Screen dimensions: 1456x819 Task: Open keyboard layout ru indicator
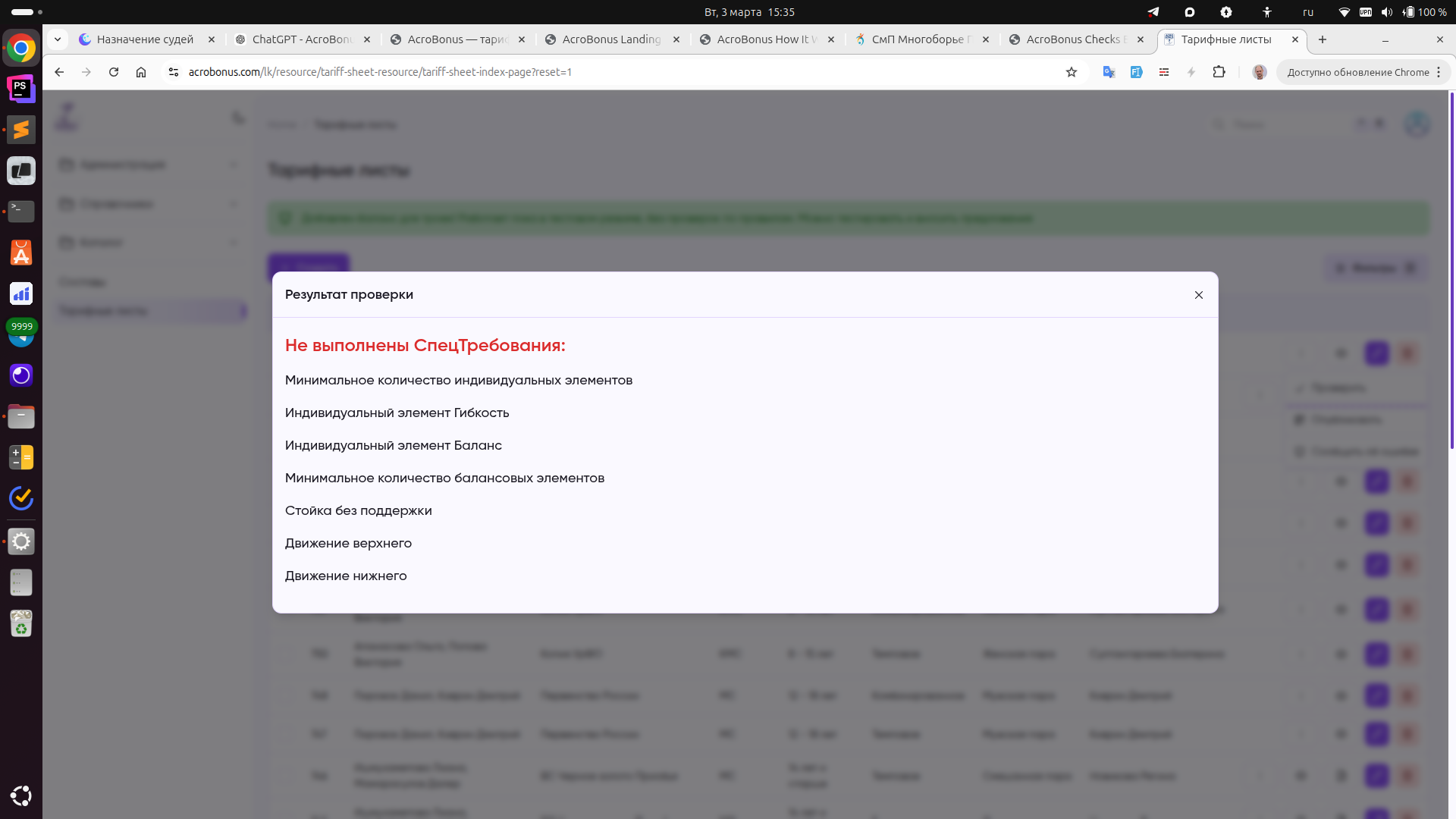click(x=1308, y=12)
